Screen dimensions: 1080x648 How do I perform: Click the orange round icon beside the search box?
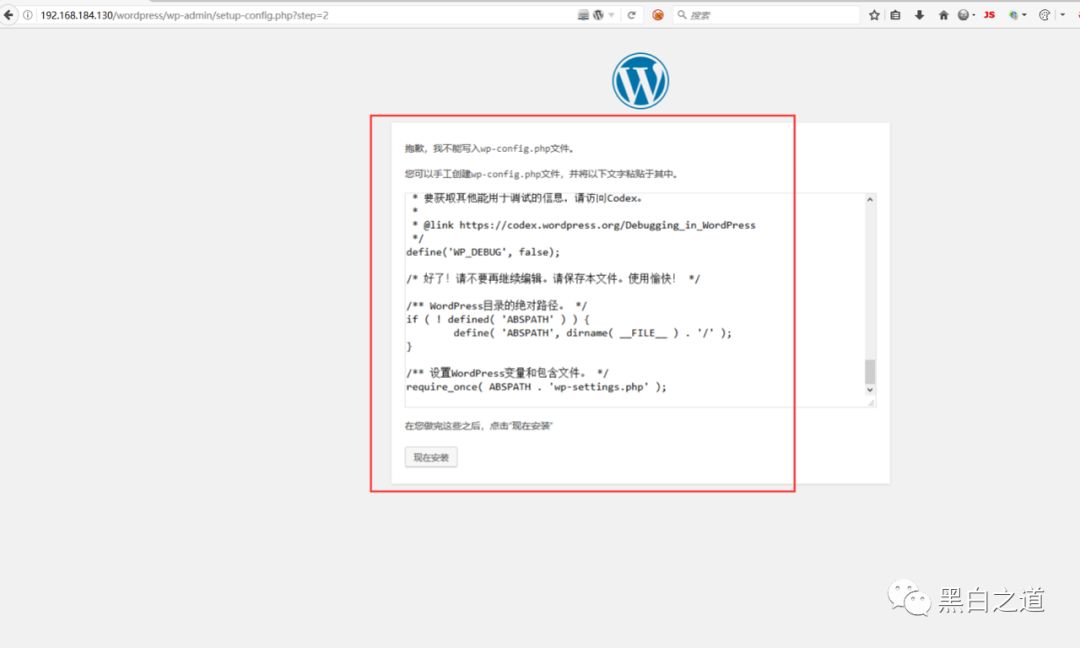tap(658, 15)
